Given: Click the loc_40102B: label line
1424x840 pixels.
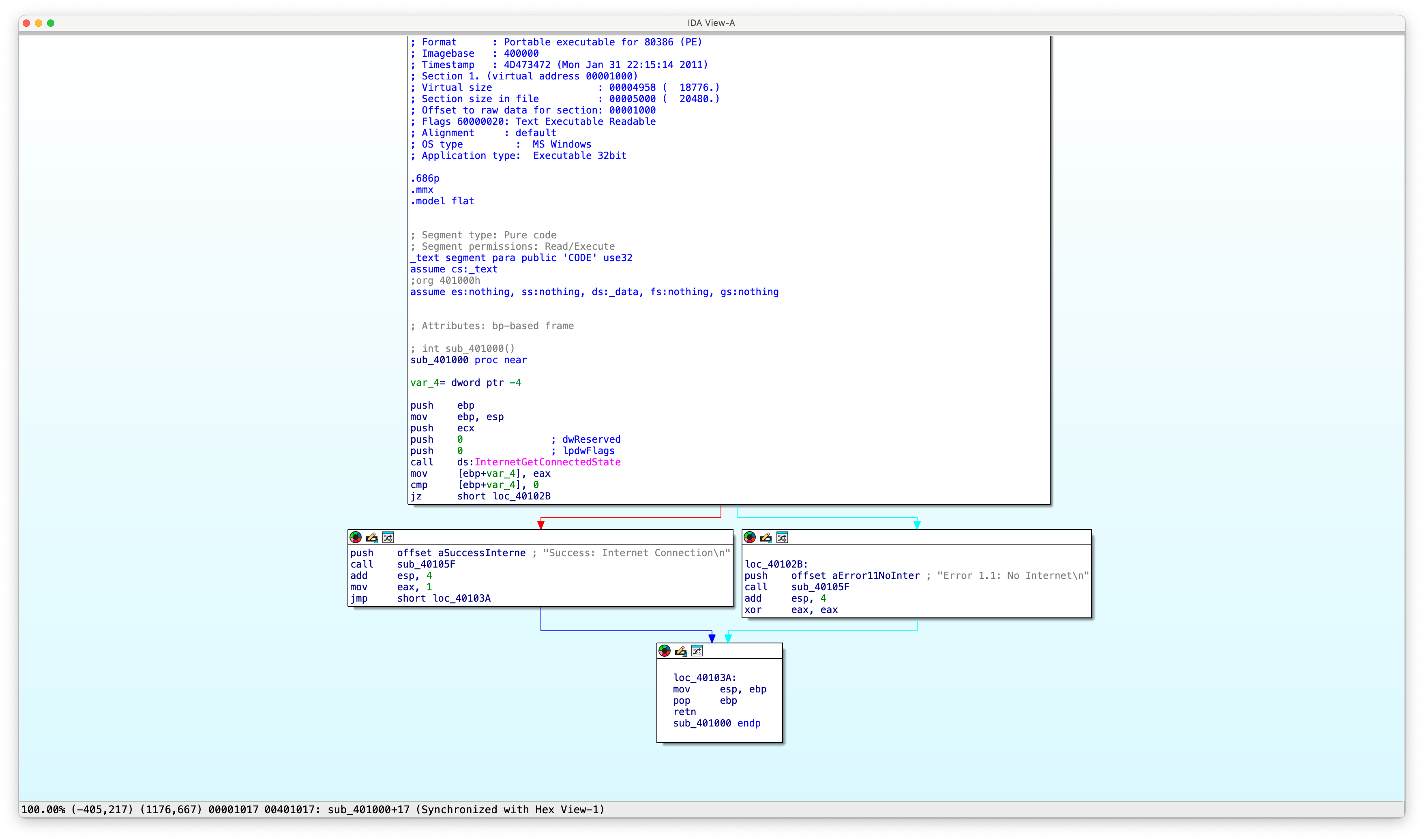Looking at the screenshot, I should click(x=776, y=564).
